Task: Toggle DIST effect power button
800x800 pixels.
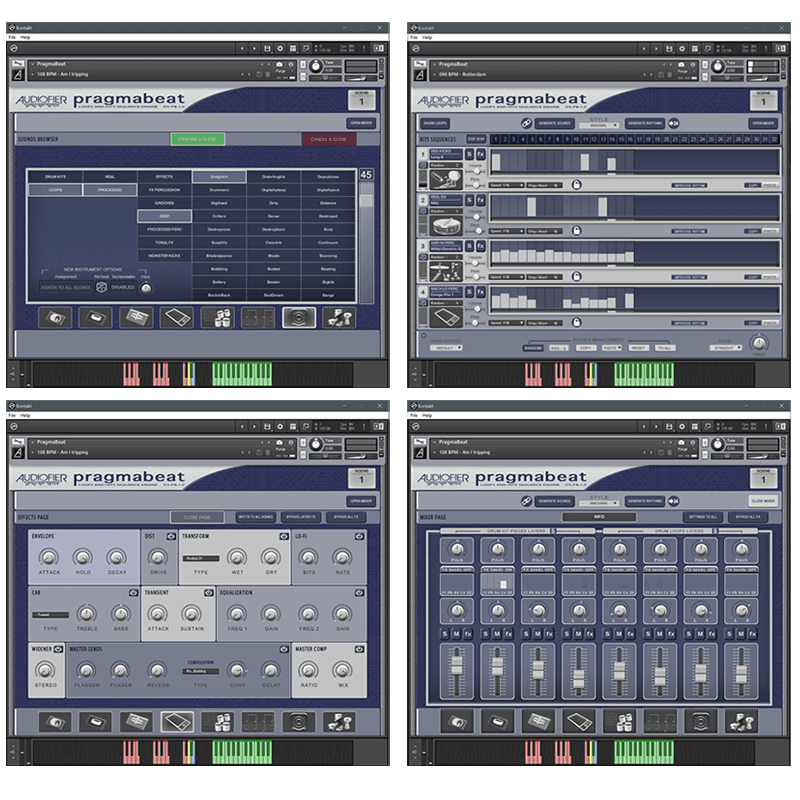Action: pyautogui.click(x=171, y=536)
